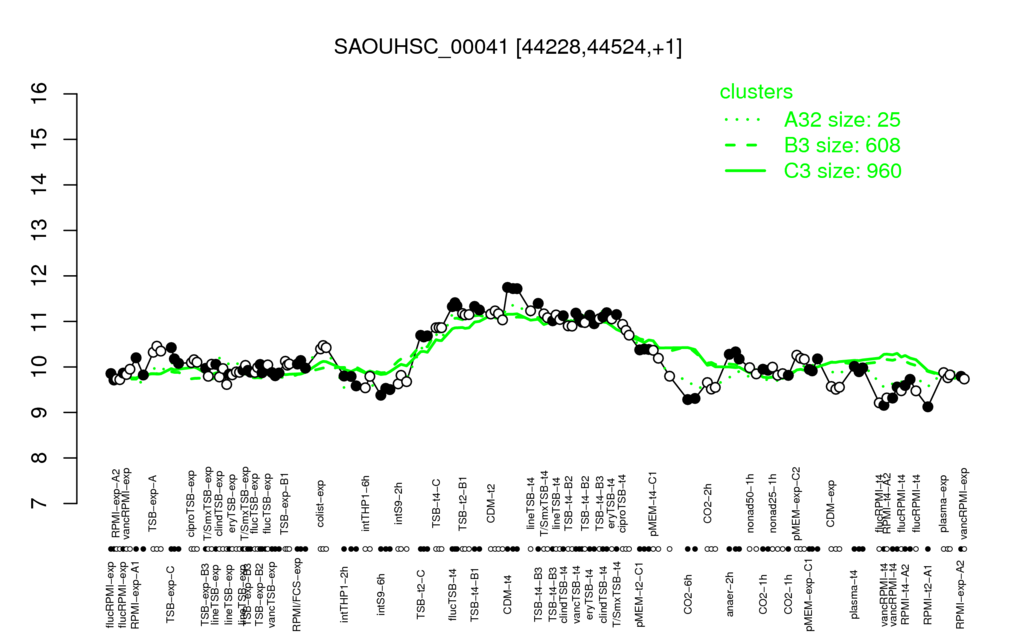Screen dimensions: 1024x640
Task: Click the dashed line sample for B3
Action: [744, 146]
